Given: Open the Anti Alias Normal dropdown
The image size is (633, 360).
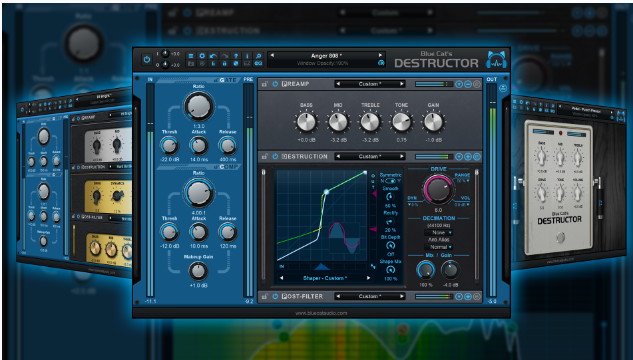Looking at the screenshot, I should pos(438,247).
